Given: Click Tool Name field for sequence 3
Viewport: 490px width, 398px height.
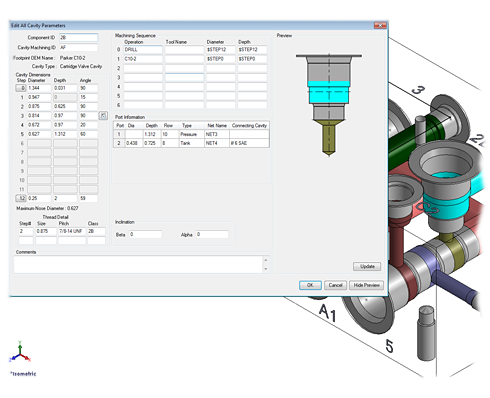Looking at the screenshot, I should click(x=184, y=77).
